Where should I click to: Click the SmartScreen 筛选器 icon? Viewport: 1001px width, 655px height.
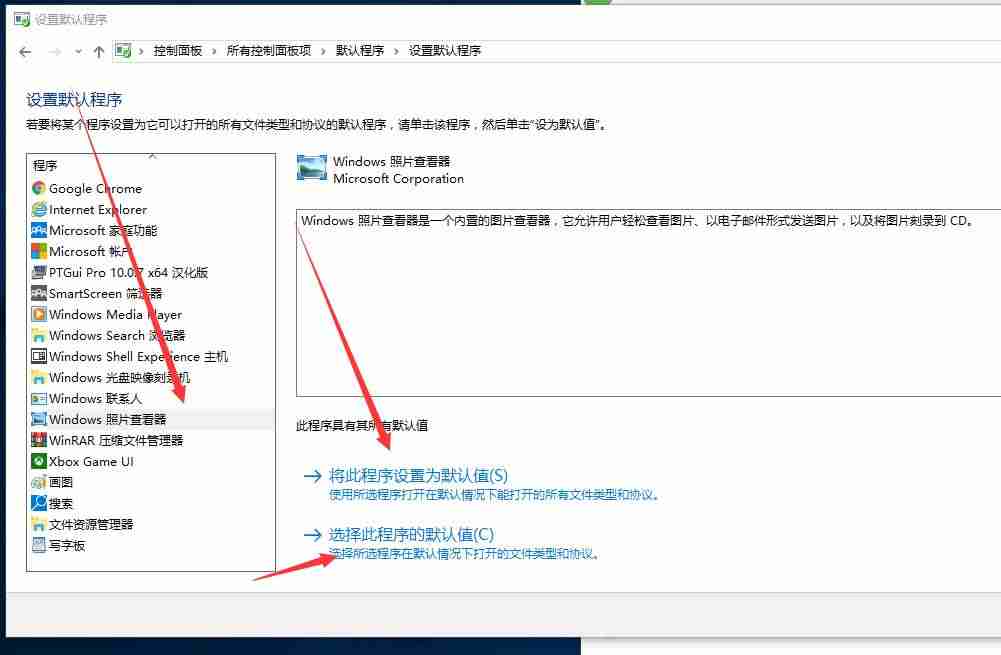39,294
